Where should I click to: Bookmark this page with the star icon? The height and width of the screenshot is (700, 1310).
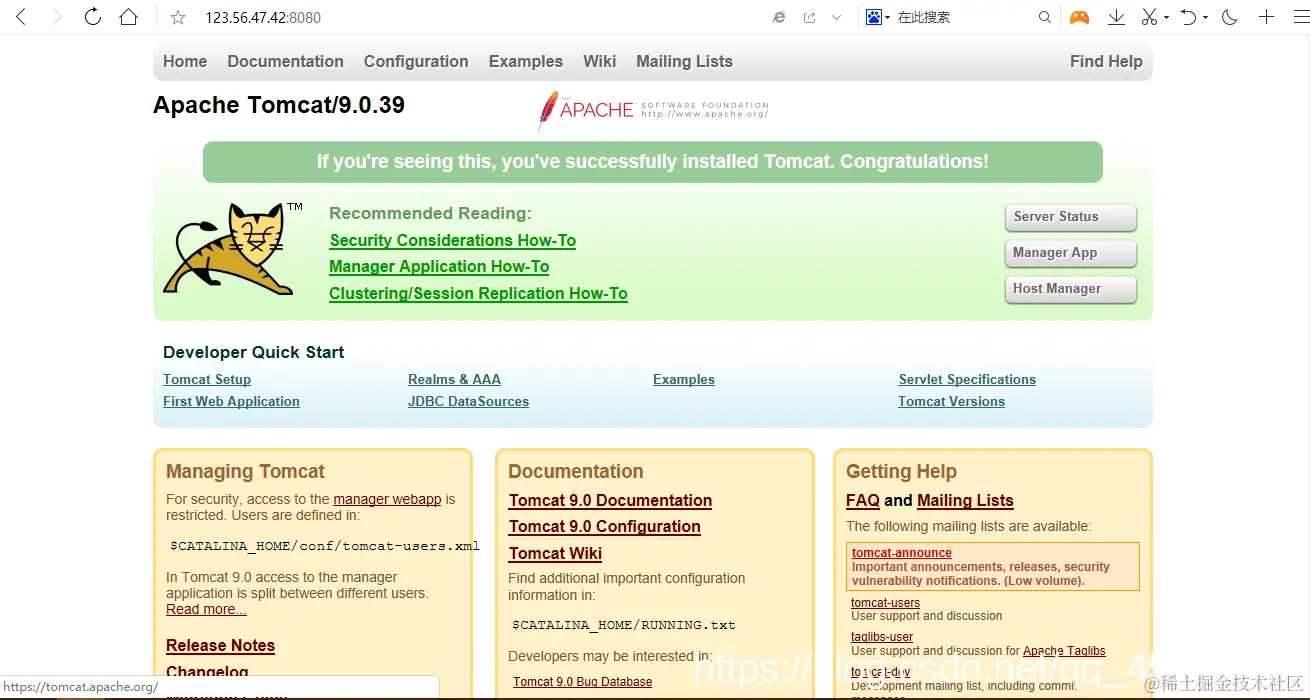pyautogui.click(x=178, y=17)
